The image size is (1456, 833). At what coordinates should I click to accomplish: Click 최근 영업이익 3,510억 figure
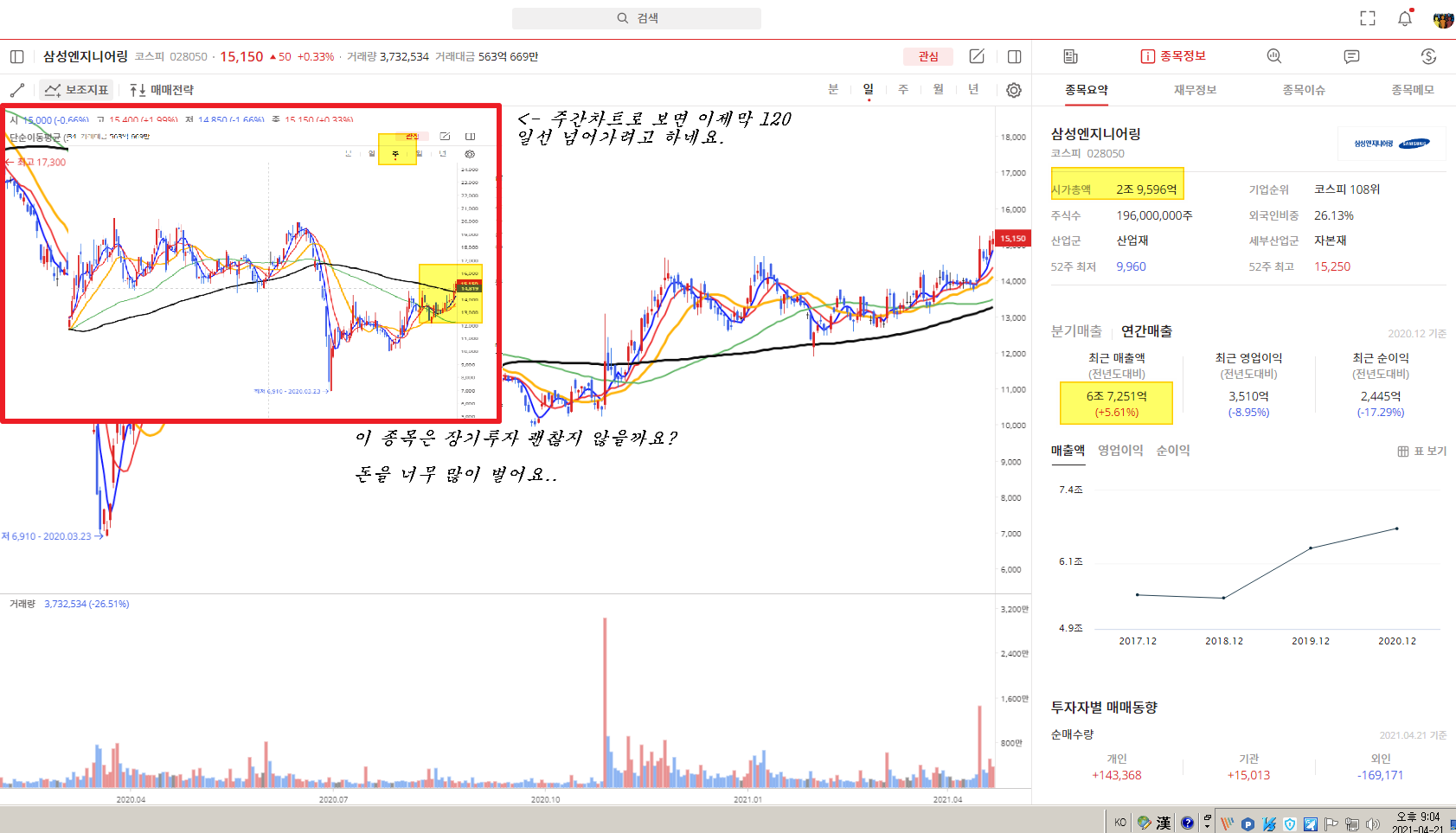(x=1248, y=396)
